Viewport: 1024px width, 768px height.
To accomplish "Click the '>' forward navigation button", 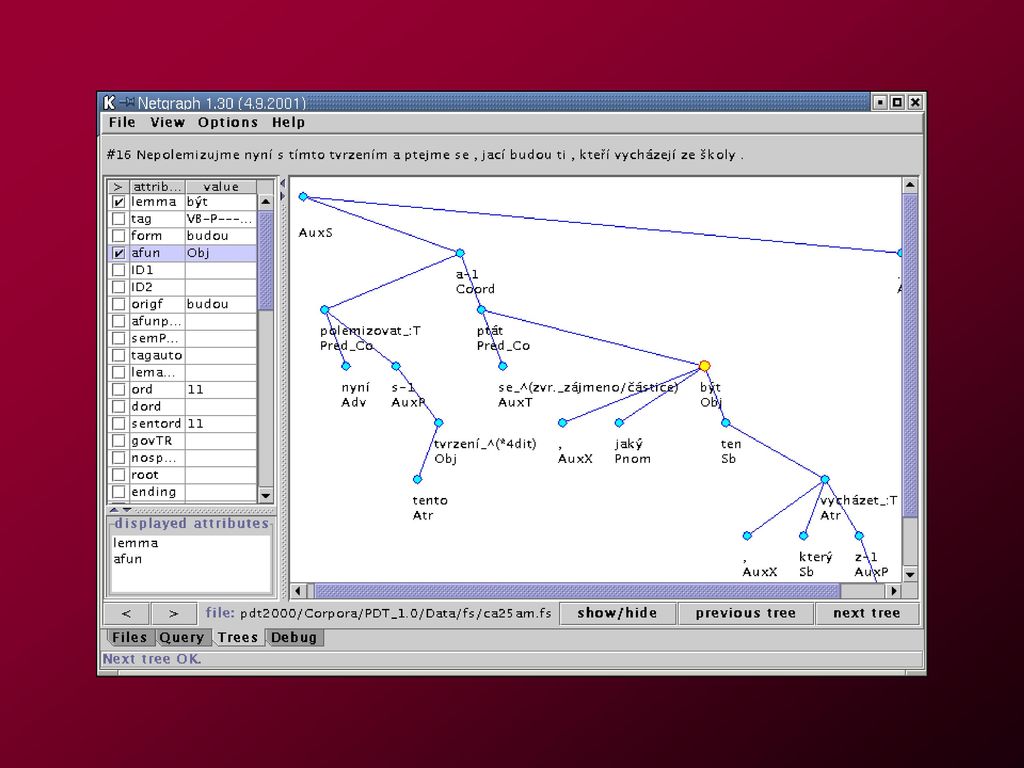I will (x=174, y=613).
